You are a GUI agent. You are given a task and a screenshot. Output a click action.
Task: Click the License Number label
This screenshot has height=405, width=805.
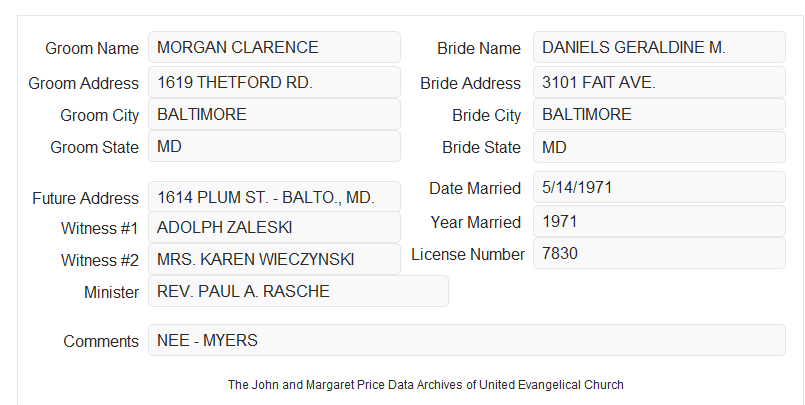(x=468, y=255)
